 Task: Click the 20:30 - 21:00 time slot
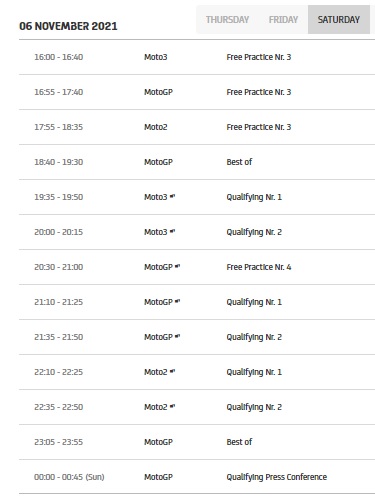(59, 267)
